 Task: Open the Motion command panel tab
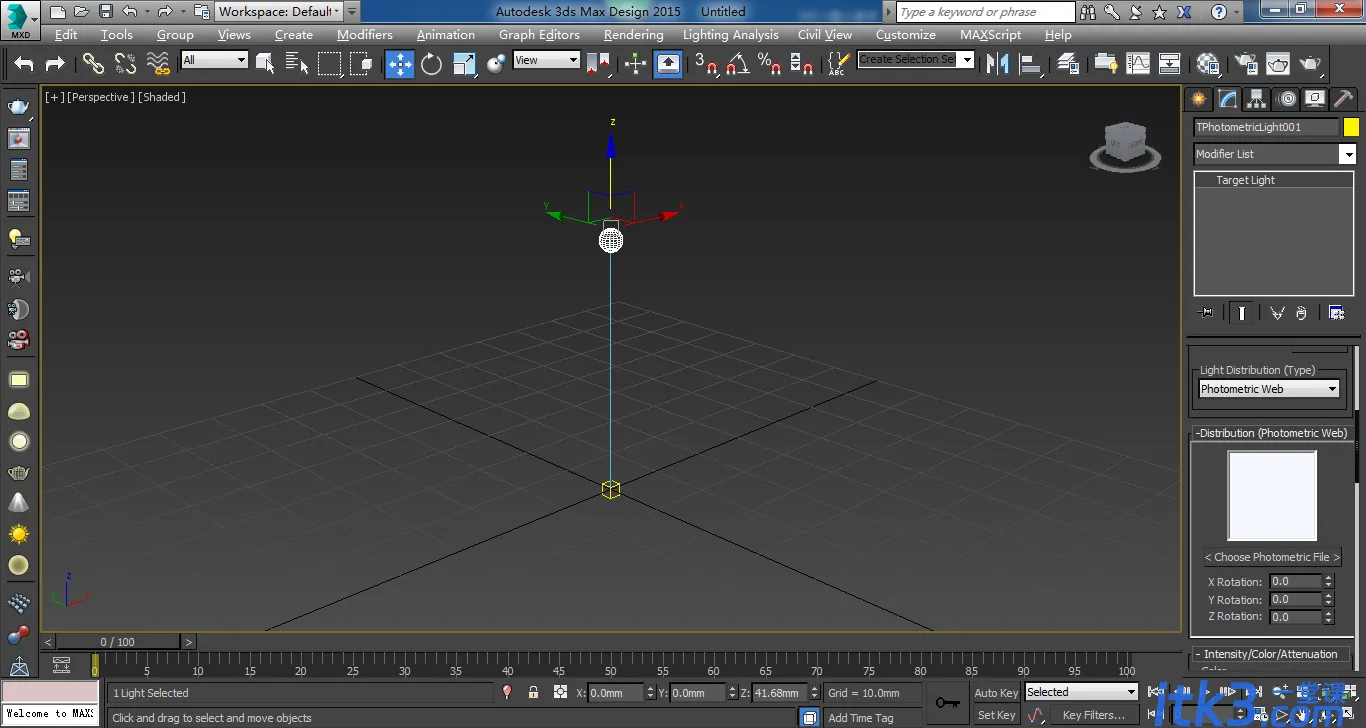pos(1287,99)
